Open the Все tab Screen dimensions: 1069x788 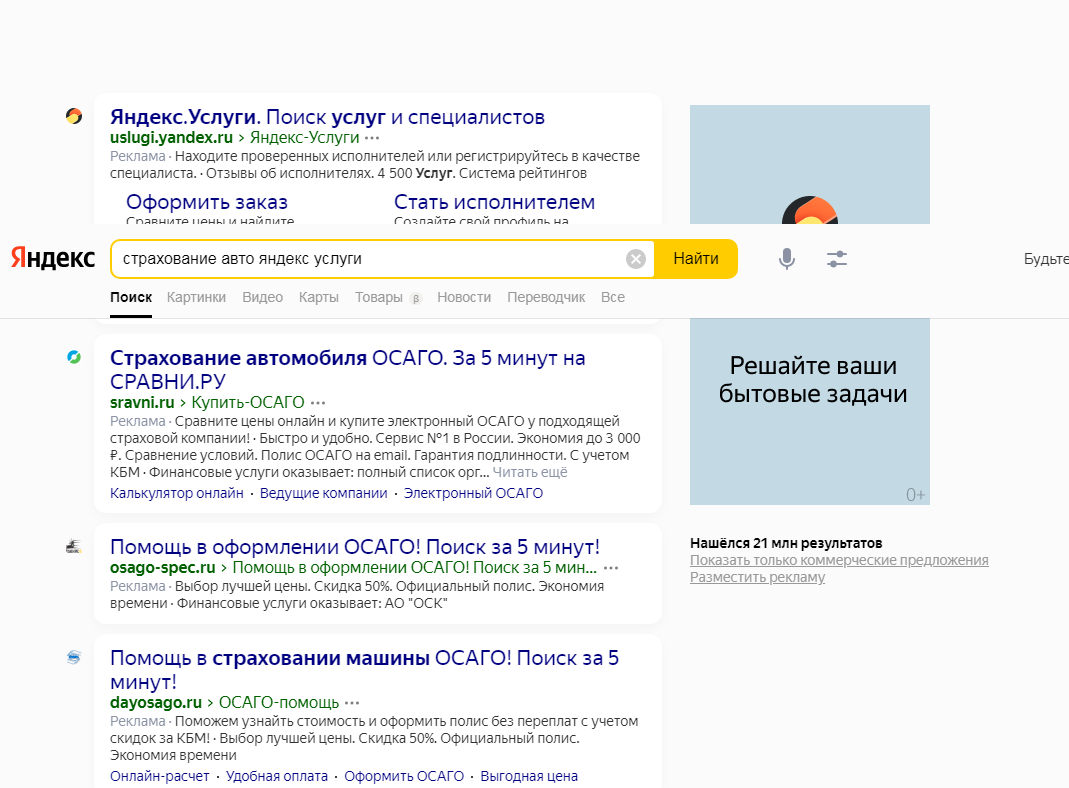pos(613,297)
